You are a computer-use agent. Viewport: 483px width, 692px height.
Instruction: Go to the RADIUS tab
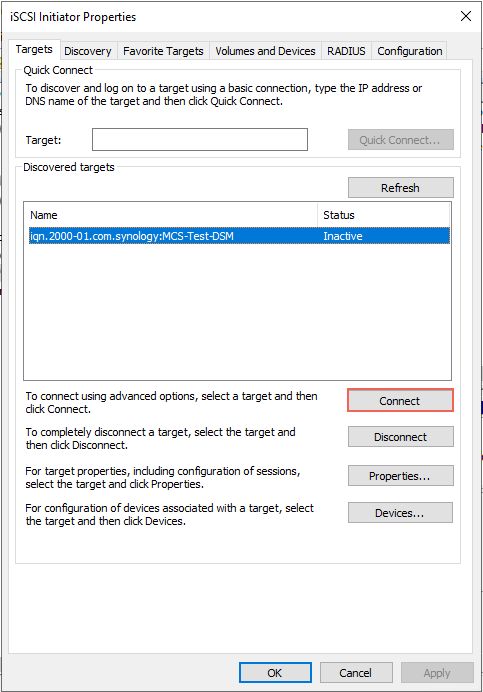coord(346,51)
